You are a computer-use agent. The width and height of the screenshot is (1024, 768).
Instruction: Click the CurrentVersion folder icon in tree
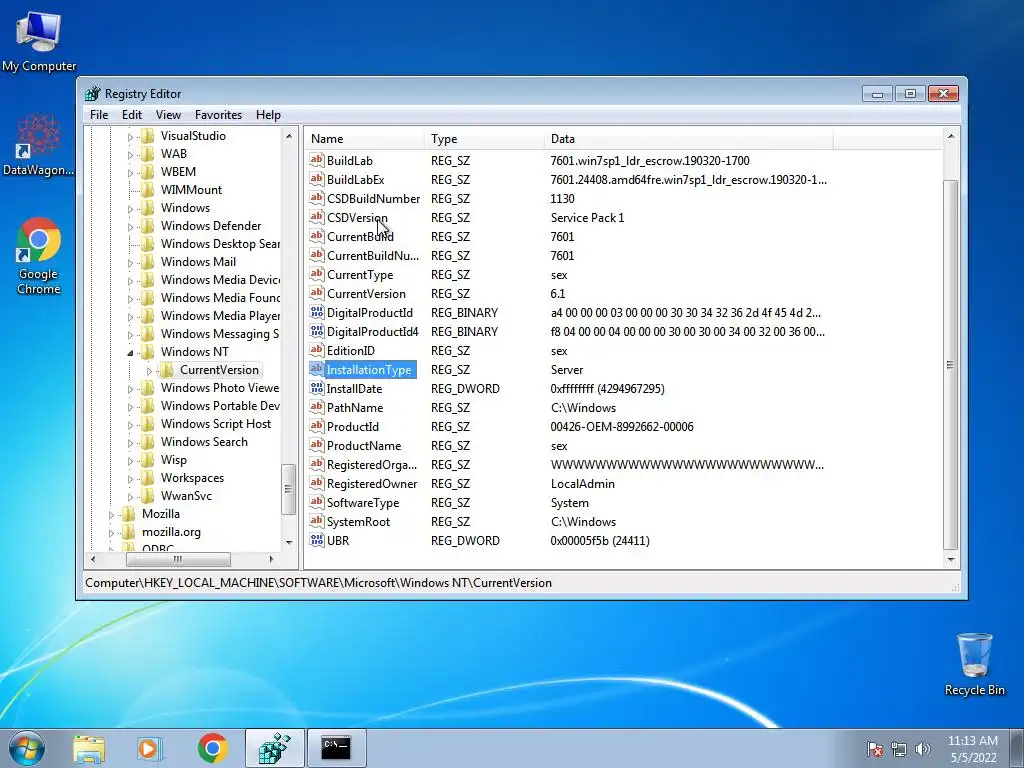(x=167, y=370)
